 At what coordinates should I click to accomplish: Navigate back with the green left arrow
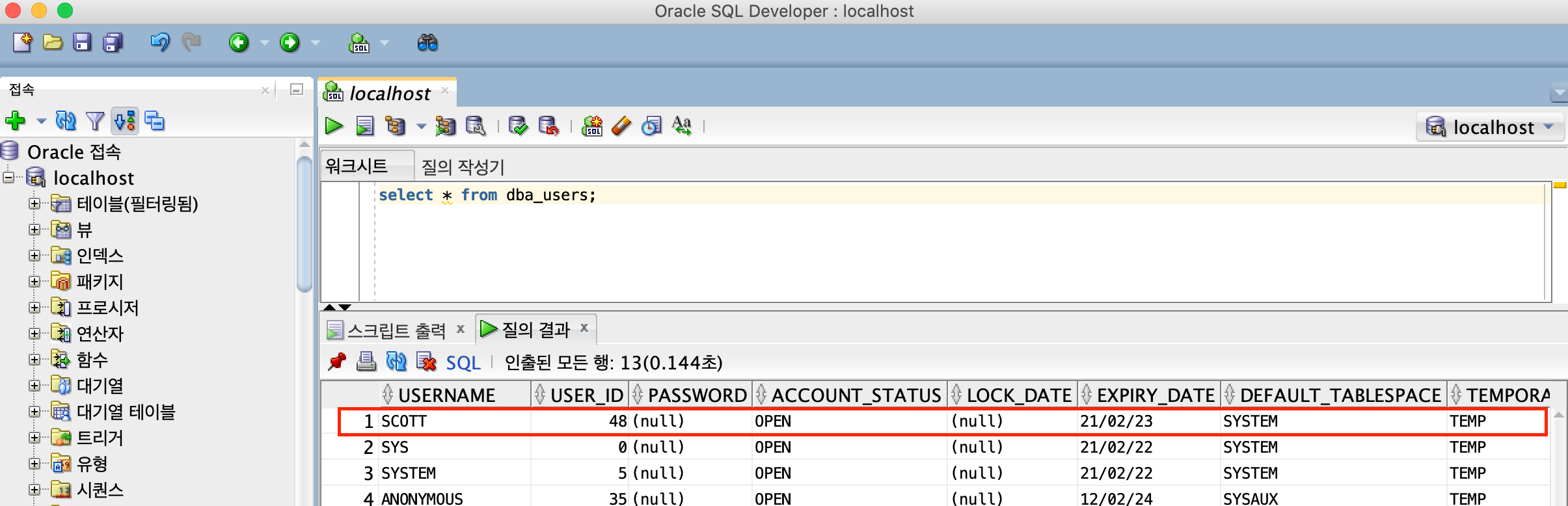click(239, 43)
